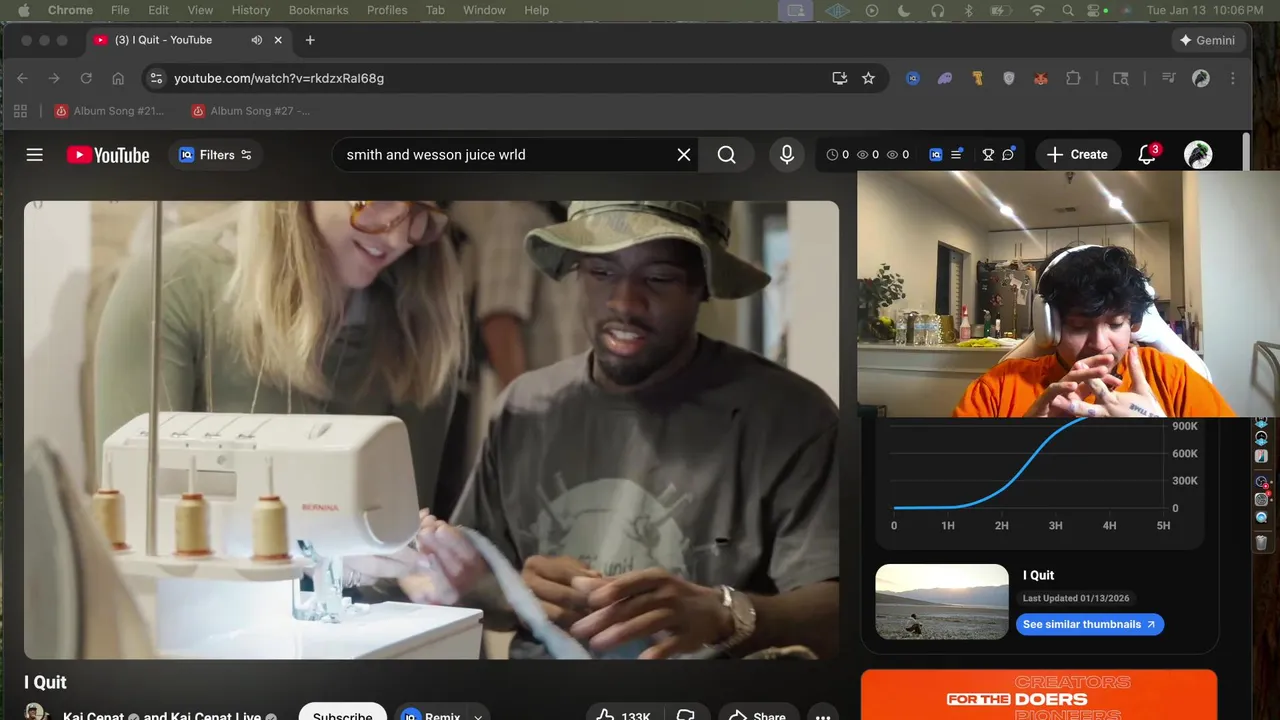Viewport: 1280px width, 720px height.
Task: Open the YouTube account avatar menu
Action: click(1198, 155)
